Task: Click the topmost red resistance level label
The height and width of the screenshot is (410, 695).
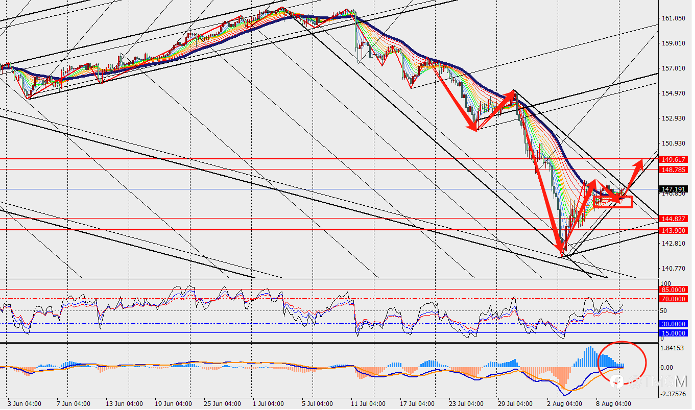Action: click(673, 160)
